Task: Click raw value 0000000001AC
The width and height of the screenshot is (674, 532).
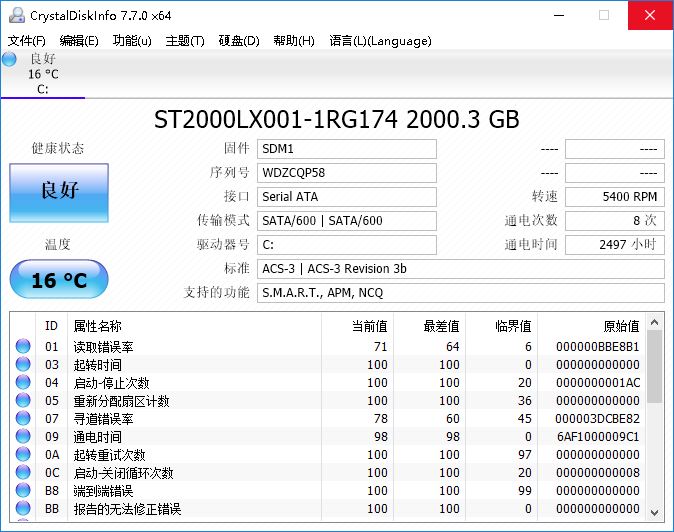Action: coord(598,382)
